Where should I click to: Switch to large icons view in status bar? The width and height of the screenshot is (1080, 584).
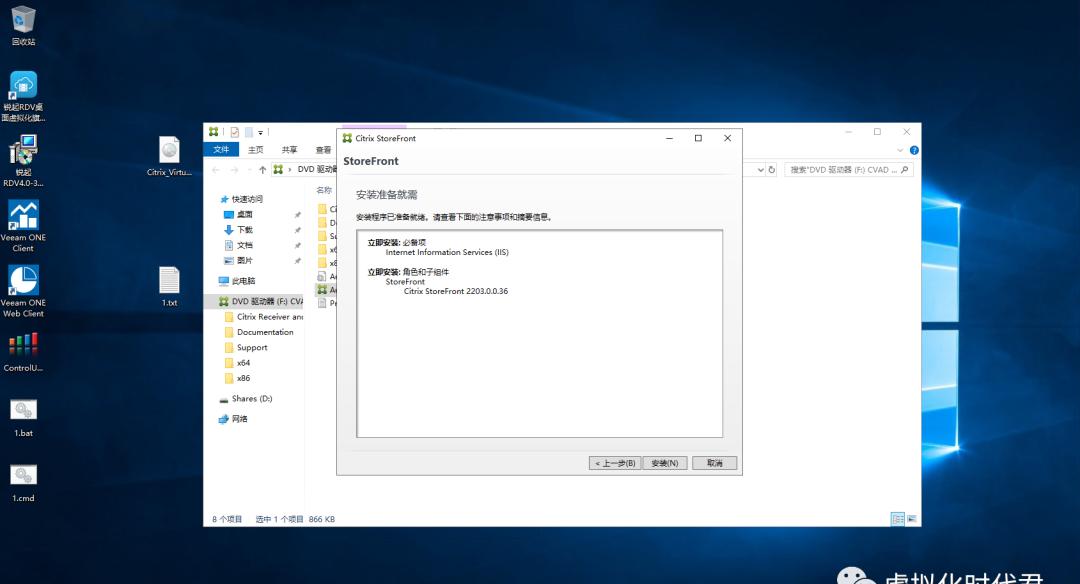(912, 519)
